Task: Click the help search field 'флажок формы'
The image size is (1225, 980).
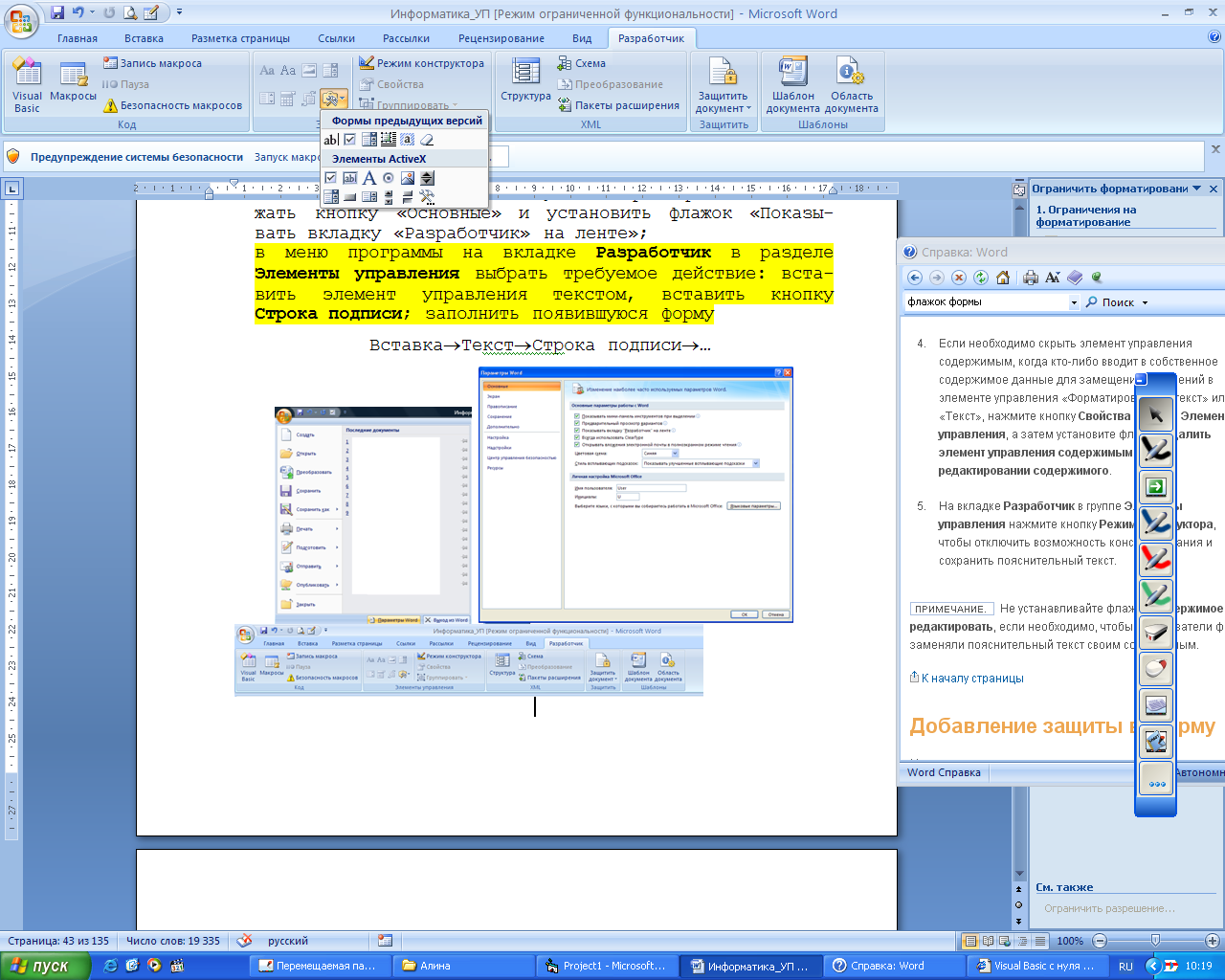Action: [x=986, y=301]
